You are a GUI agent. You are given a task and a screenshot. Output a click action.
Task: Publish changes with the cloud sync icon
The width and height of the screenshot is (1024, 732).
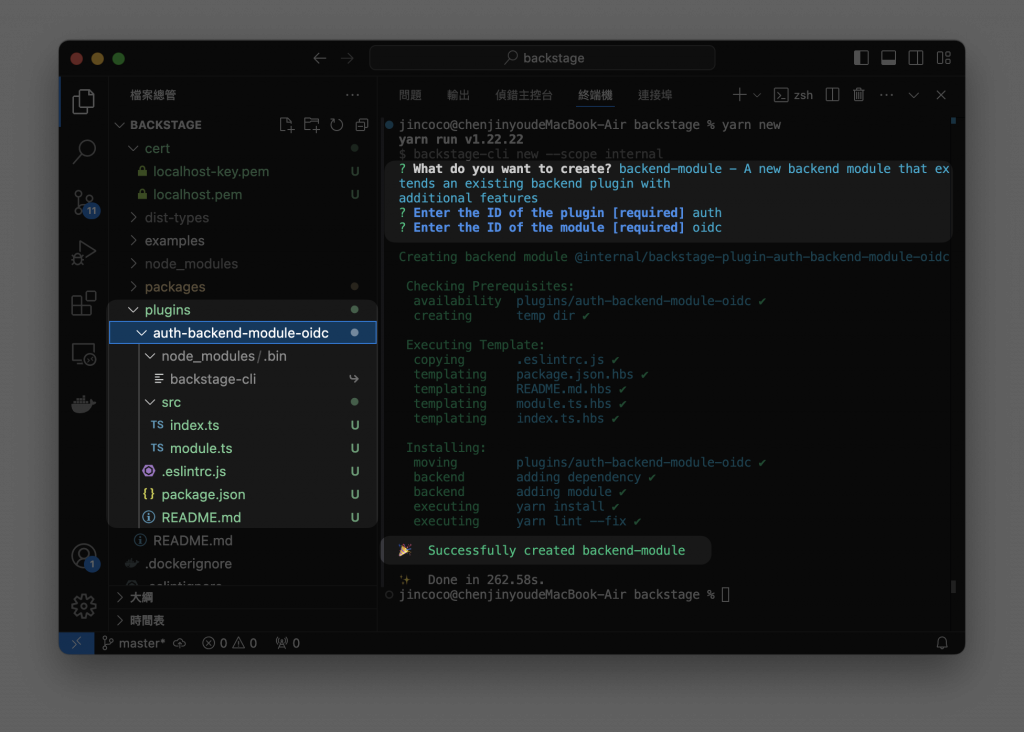(180, 643)
